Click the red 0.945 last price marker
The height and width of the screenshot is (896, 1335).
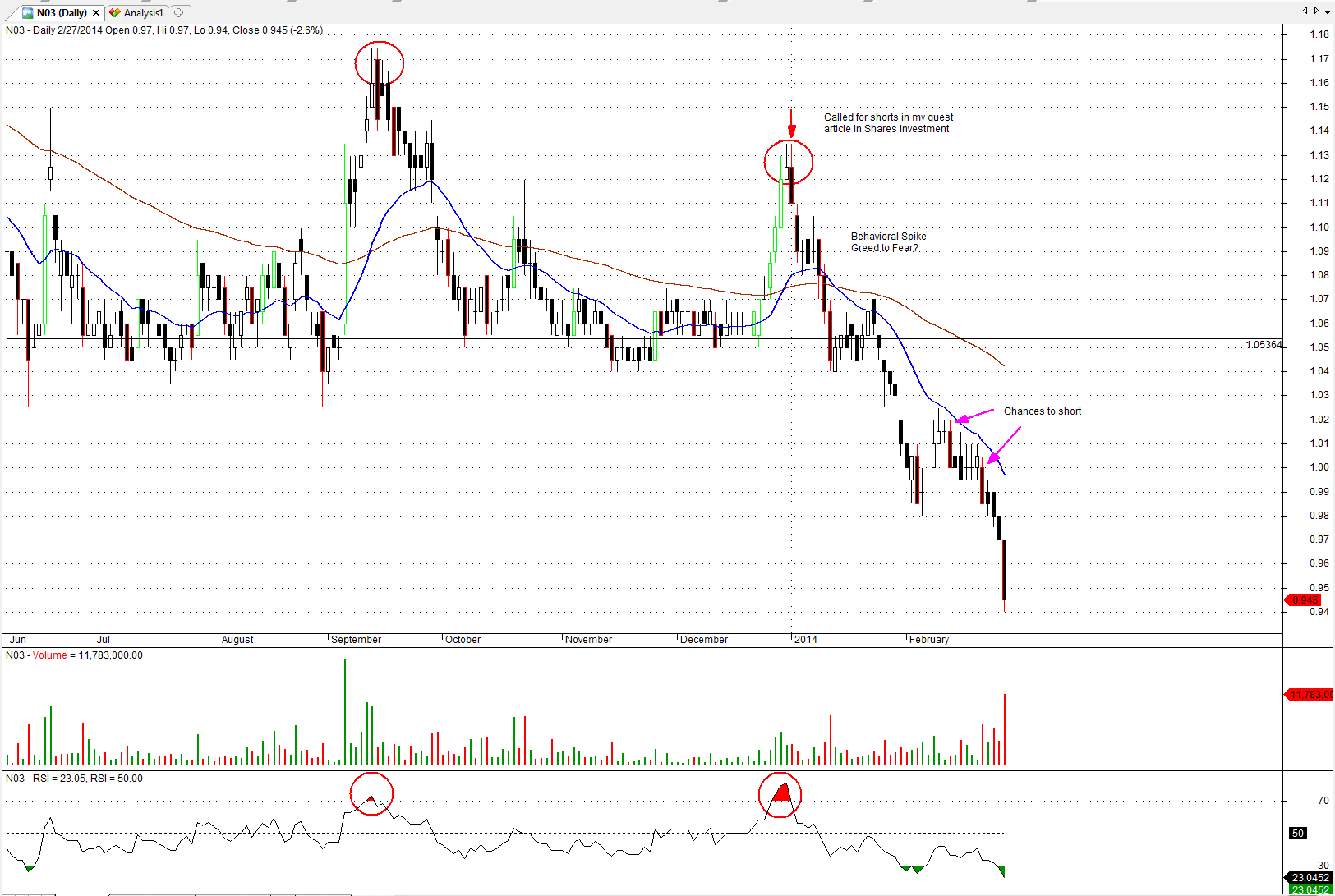pyautogui.click(x=1304, y=600)
